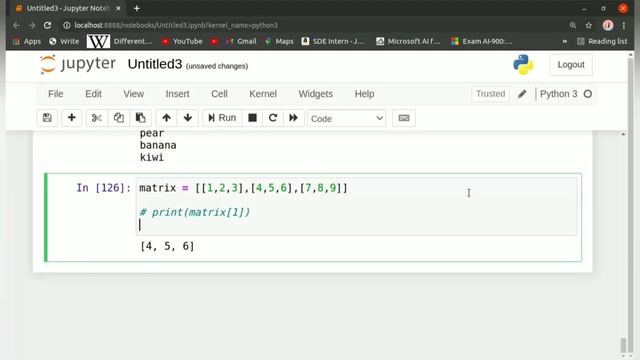
Task: Open the Cell menu
Action: coord(219,94)
